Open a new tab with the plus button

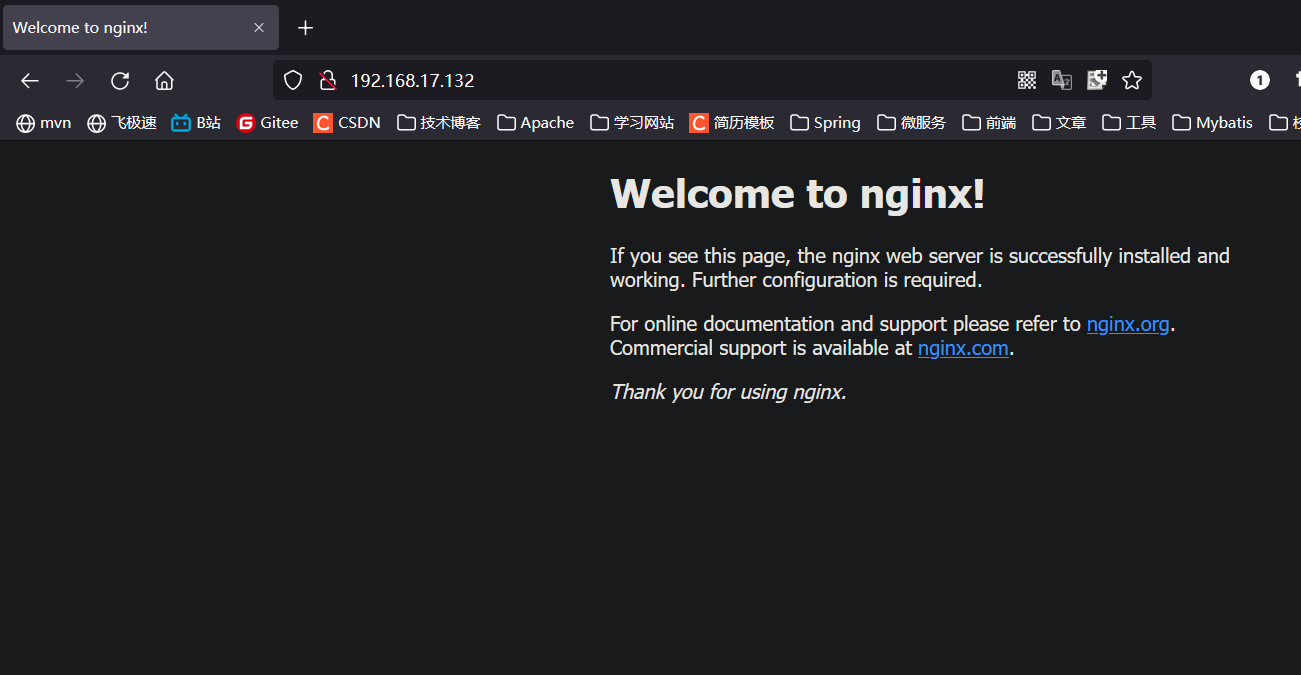pos(306,28)
